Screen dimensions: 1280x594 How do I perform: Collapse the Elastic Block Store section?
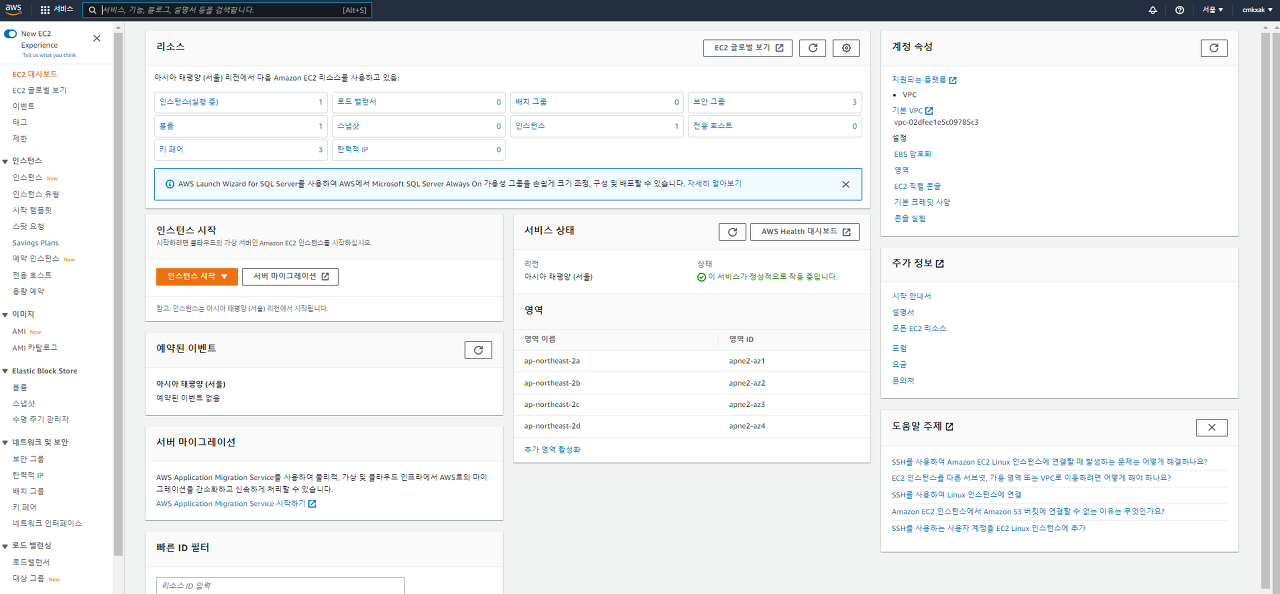pos(6,371)
